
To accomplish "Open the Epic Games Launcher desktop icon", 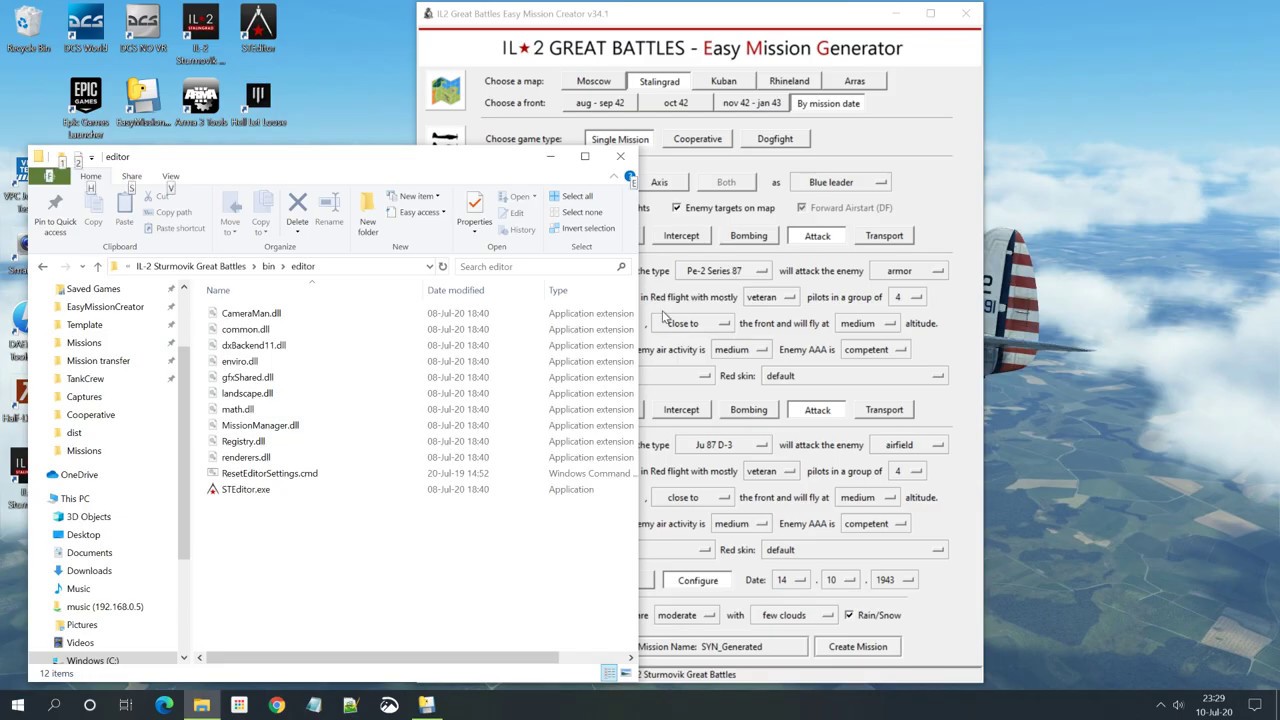I will [x=85, y=107].
